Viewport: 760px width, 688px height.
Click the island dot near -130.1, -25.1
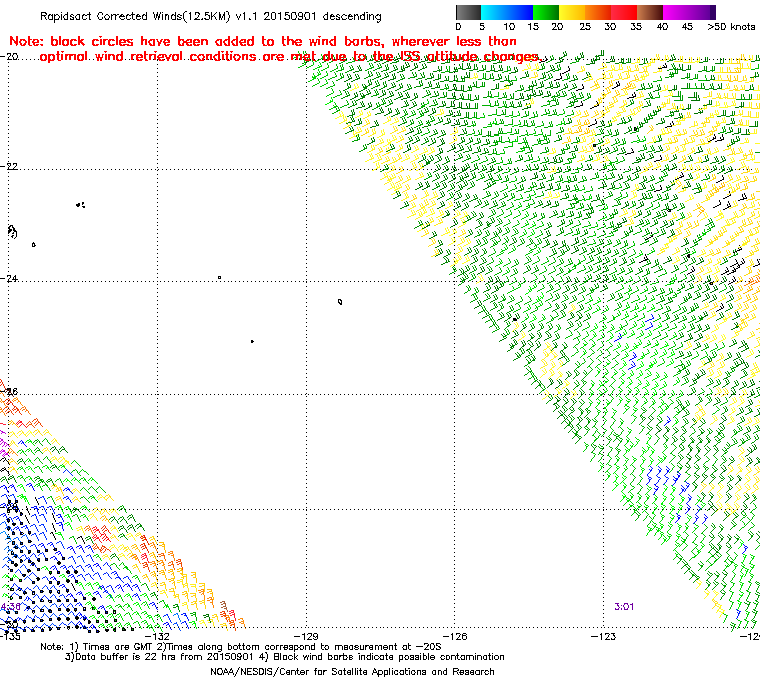(x=252, y=341)
